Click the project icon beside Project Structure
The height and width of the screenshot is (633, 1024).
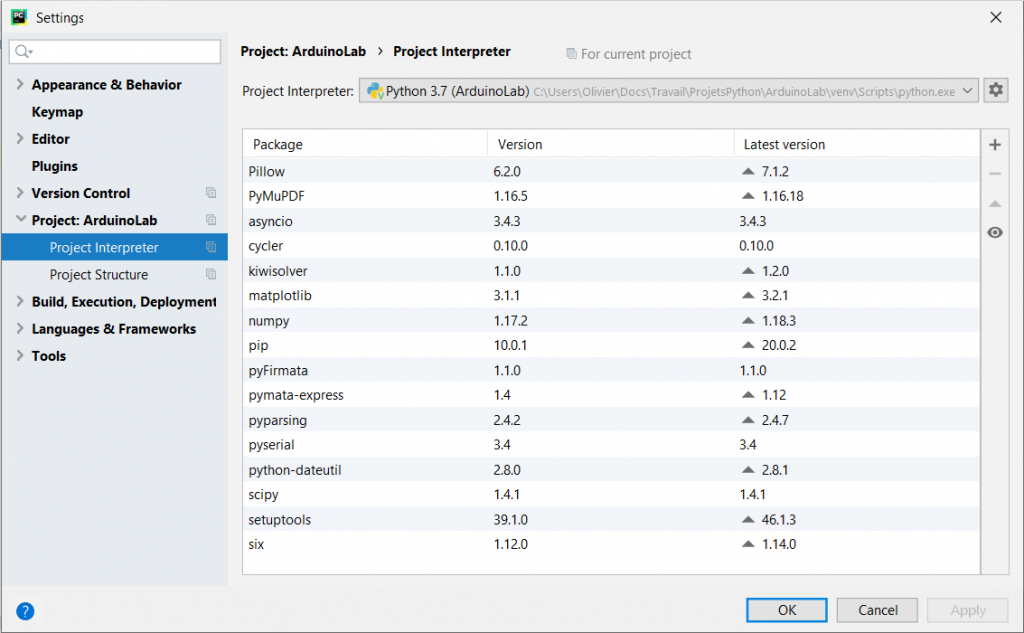click(211, 274)
